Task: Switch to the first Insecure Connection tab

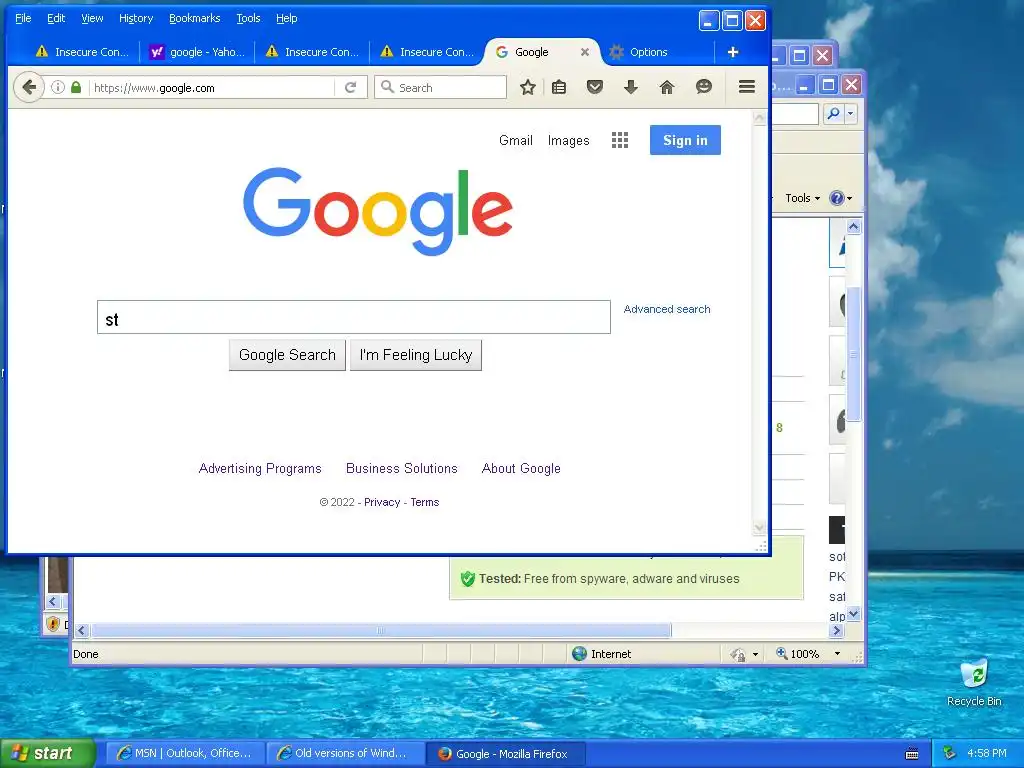Action: 82,52
